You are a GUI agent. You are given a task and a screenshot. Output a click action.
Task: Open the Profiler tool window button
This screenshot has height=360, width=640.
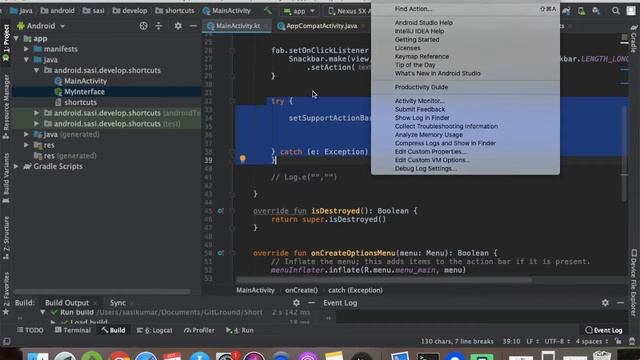click(x=199, y=330)
